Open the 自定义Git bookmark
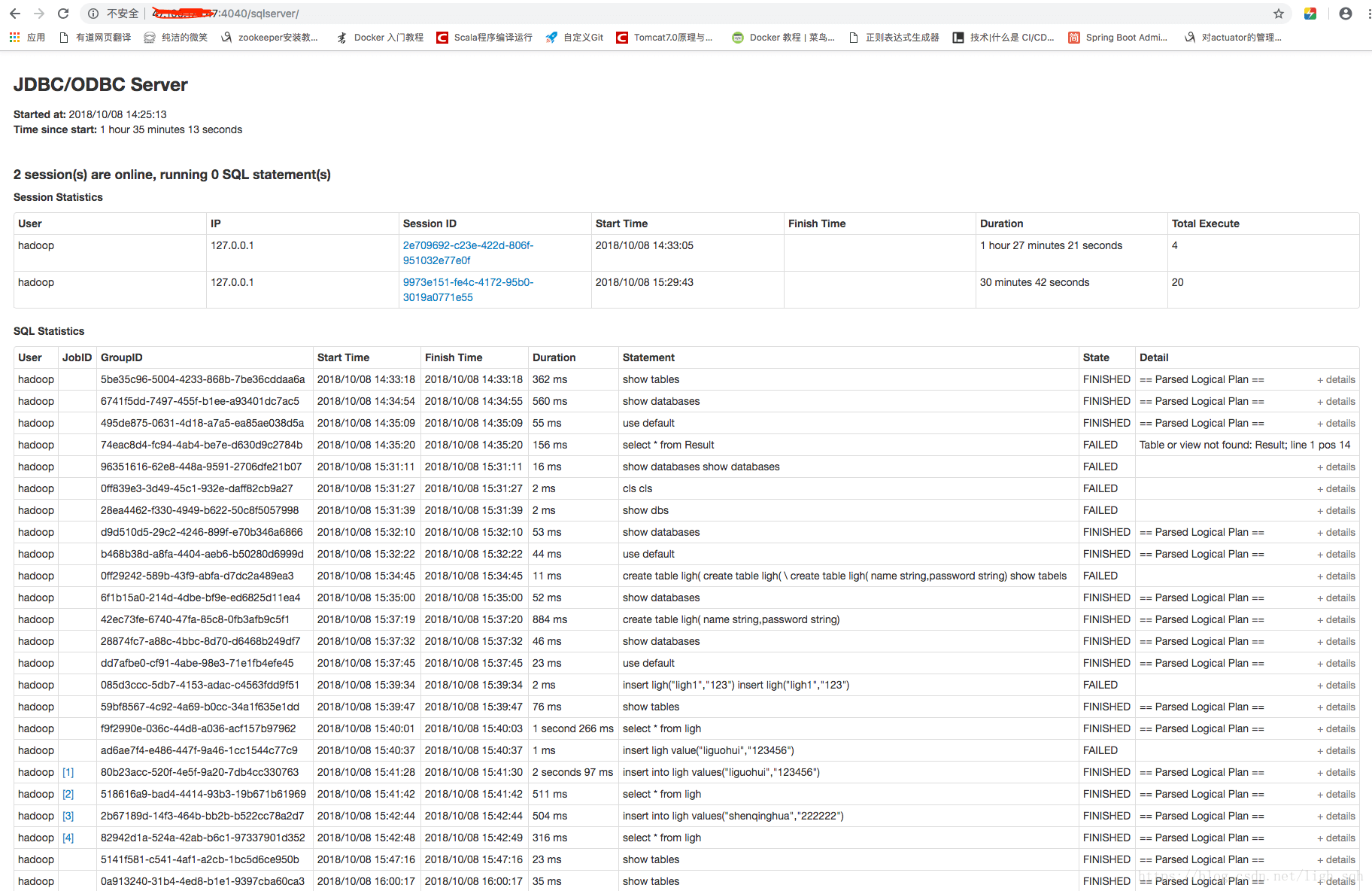1372x891 pixels. point(575,37)
